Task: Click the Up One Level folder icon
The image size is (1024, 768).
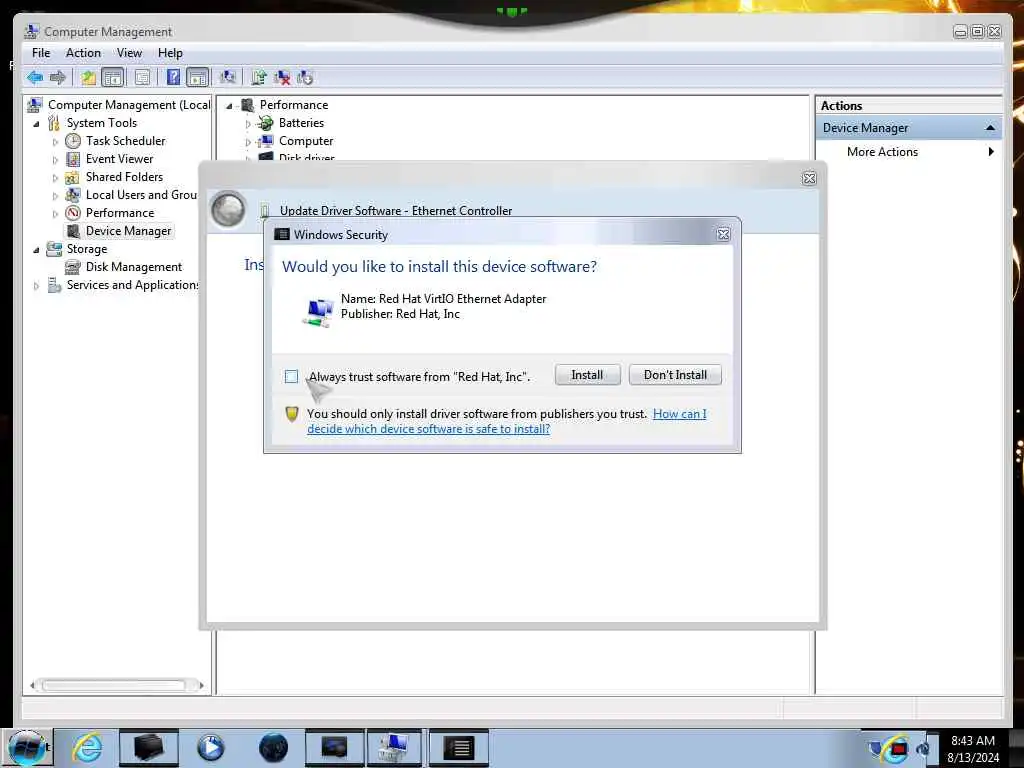Action: pos(88,78)
